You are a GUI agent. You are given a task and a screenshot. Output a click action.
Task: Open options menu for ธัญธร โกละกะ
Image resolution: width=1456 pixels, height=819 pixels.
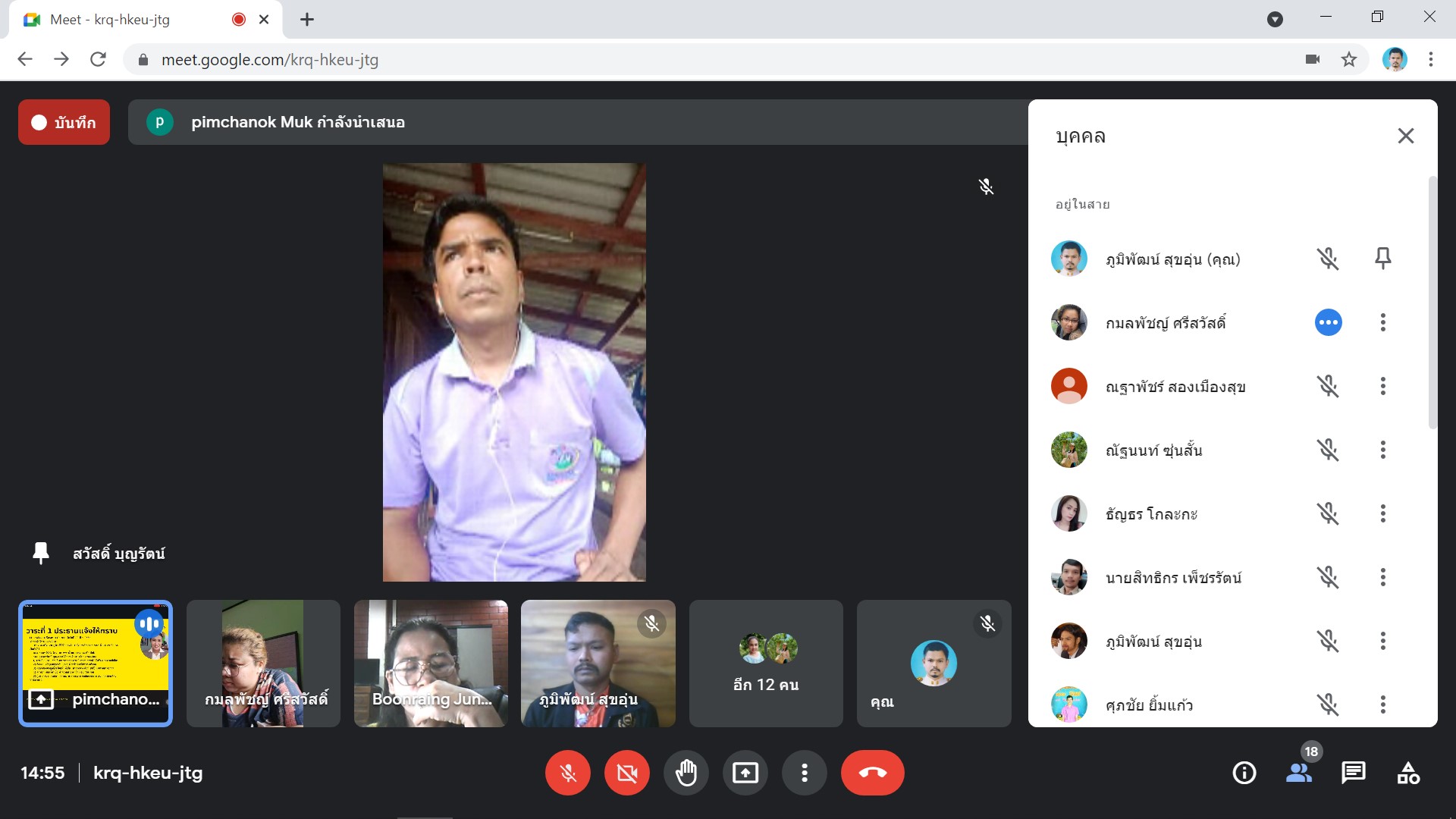pyautogui.click(x=1382, y=513)
